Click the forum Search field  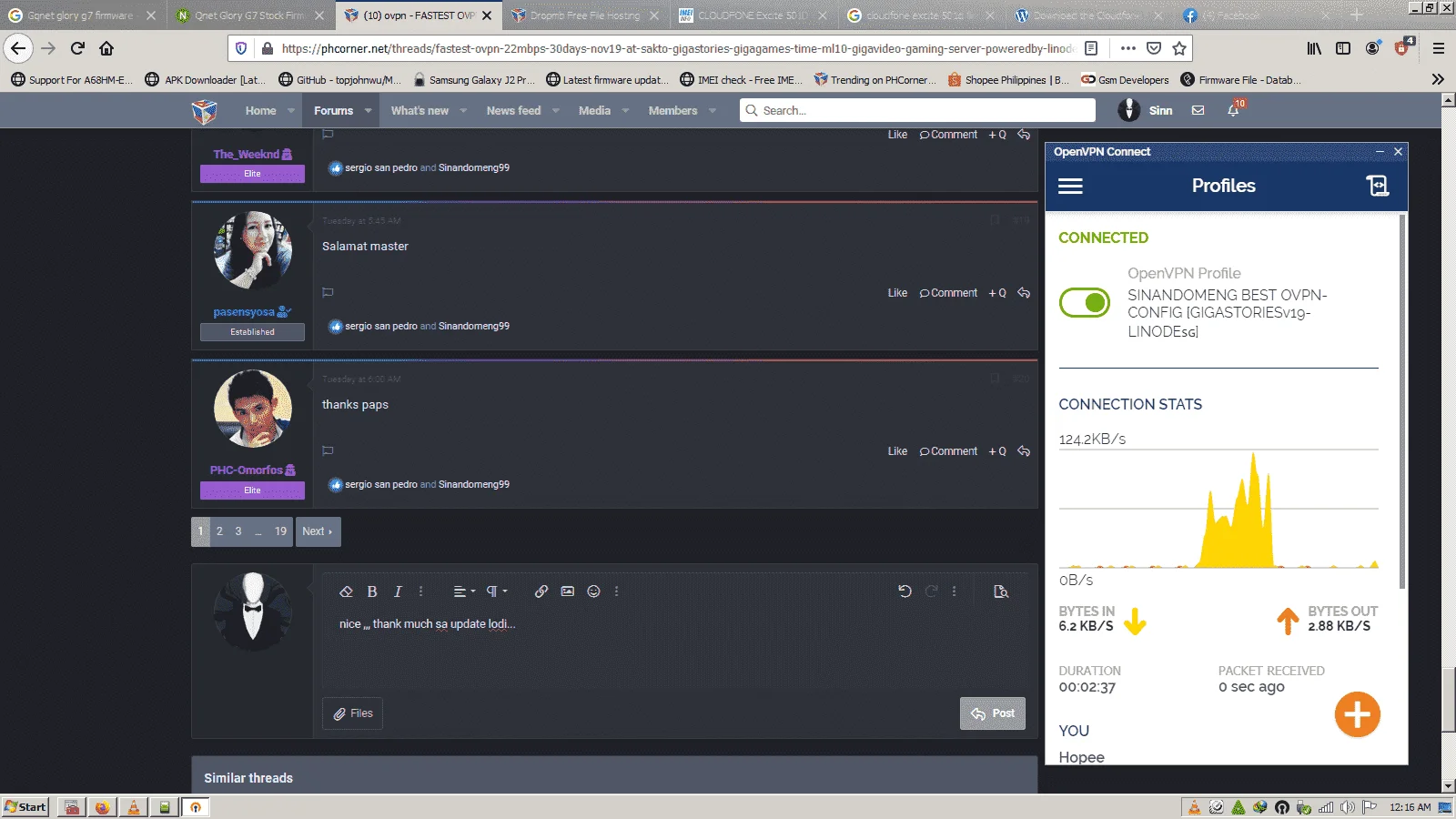click(x=917, y=110)
